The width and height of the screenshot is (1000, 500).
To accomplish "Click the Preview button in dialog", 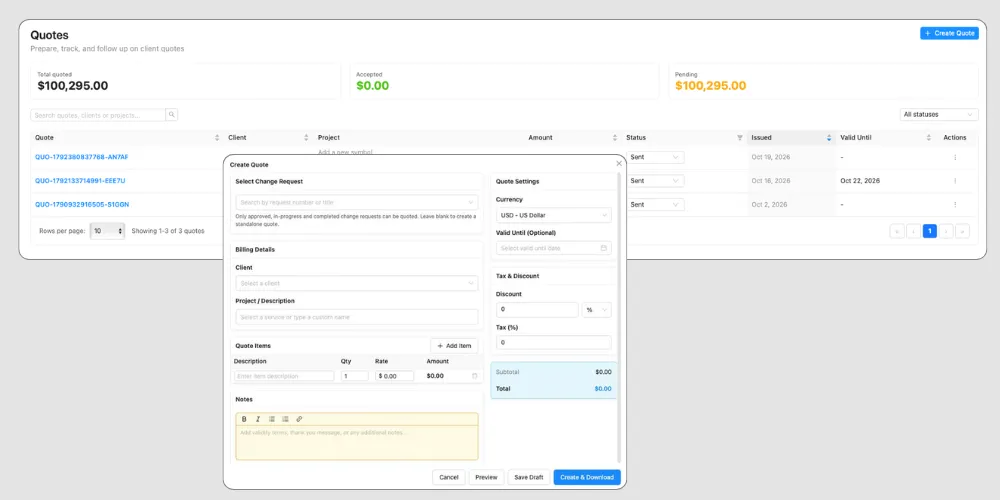I will 487,477.
